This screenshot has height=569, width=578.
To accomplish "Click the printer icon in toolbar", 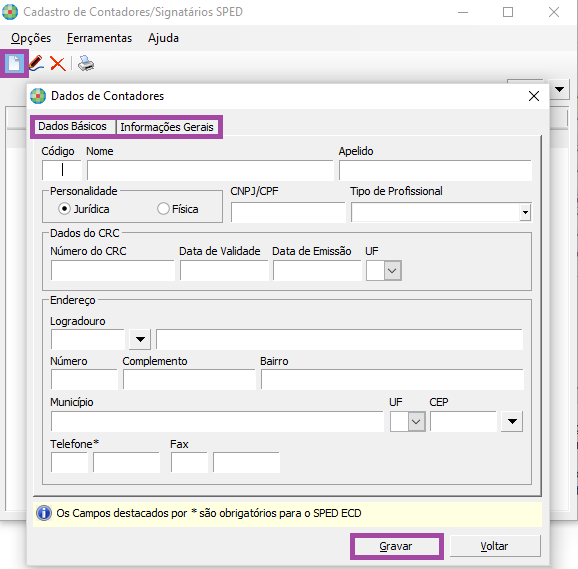I will [x=86, y=63].
